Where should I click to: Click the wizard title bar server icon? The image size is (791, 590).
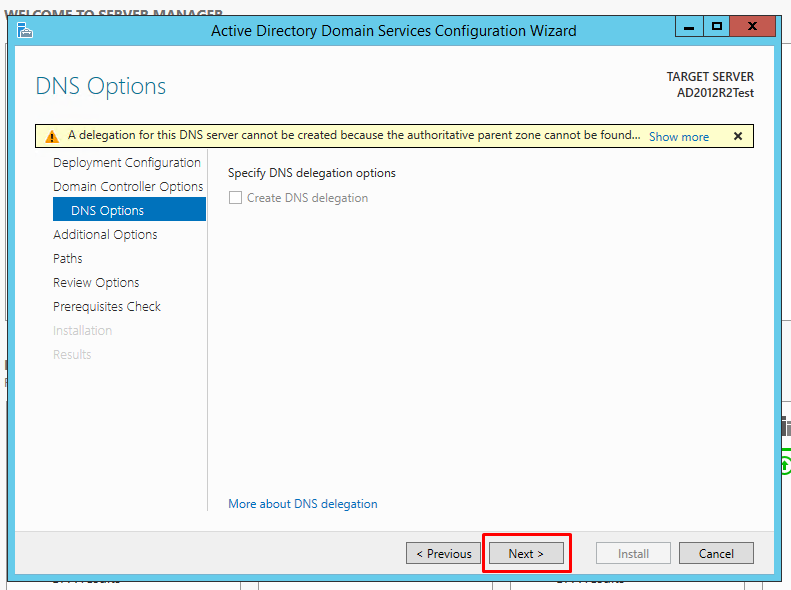24,30
